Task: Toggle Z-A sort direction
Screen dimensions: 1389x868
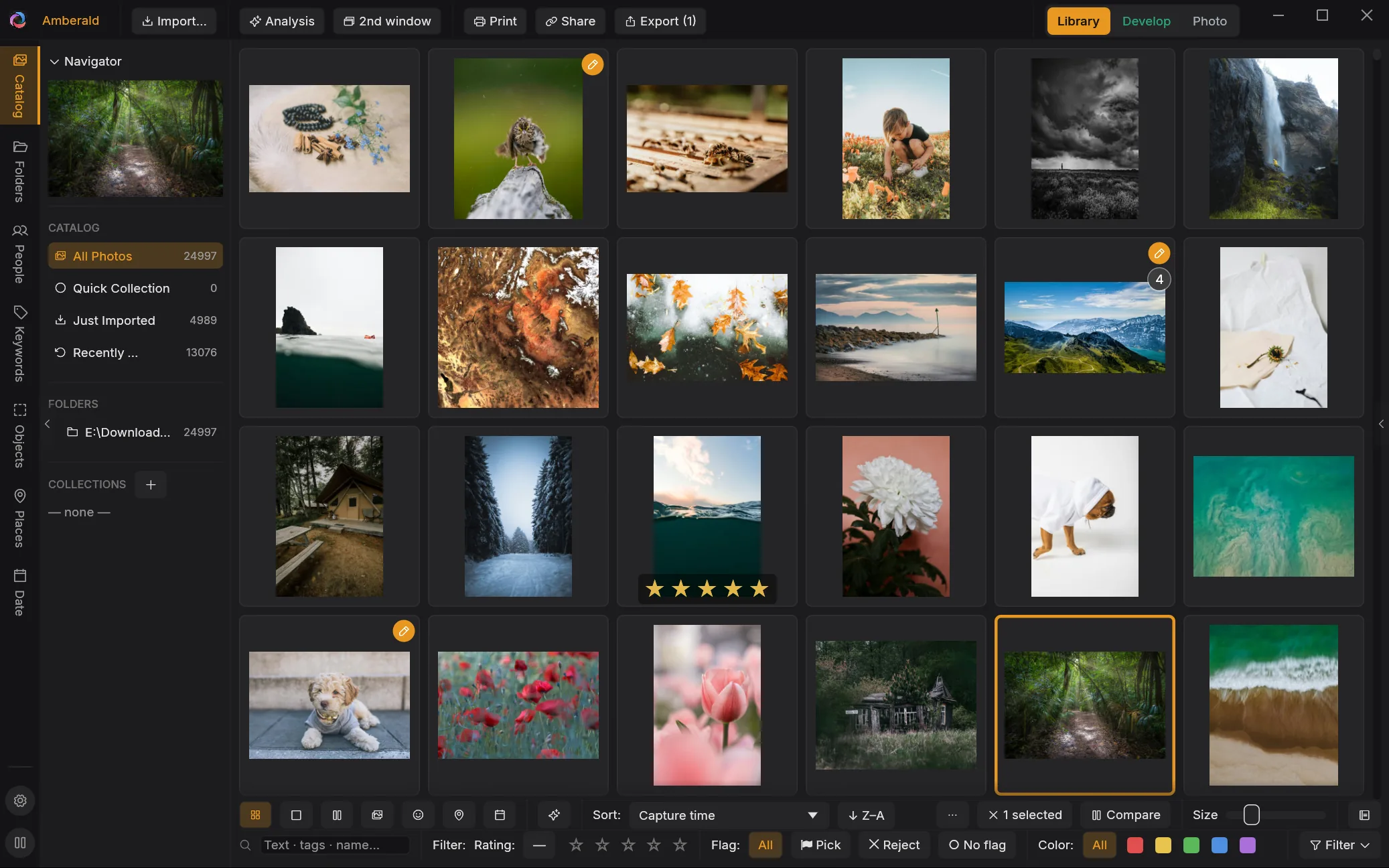Action: pyautogui.click(x=867, y=815)
